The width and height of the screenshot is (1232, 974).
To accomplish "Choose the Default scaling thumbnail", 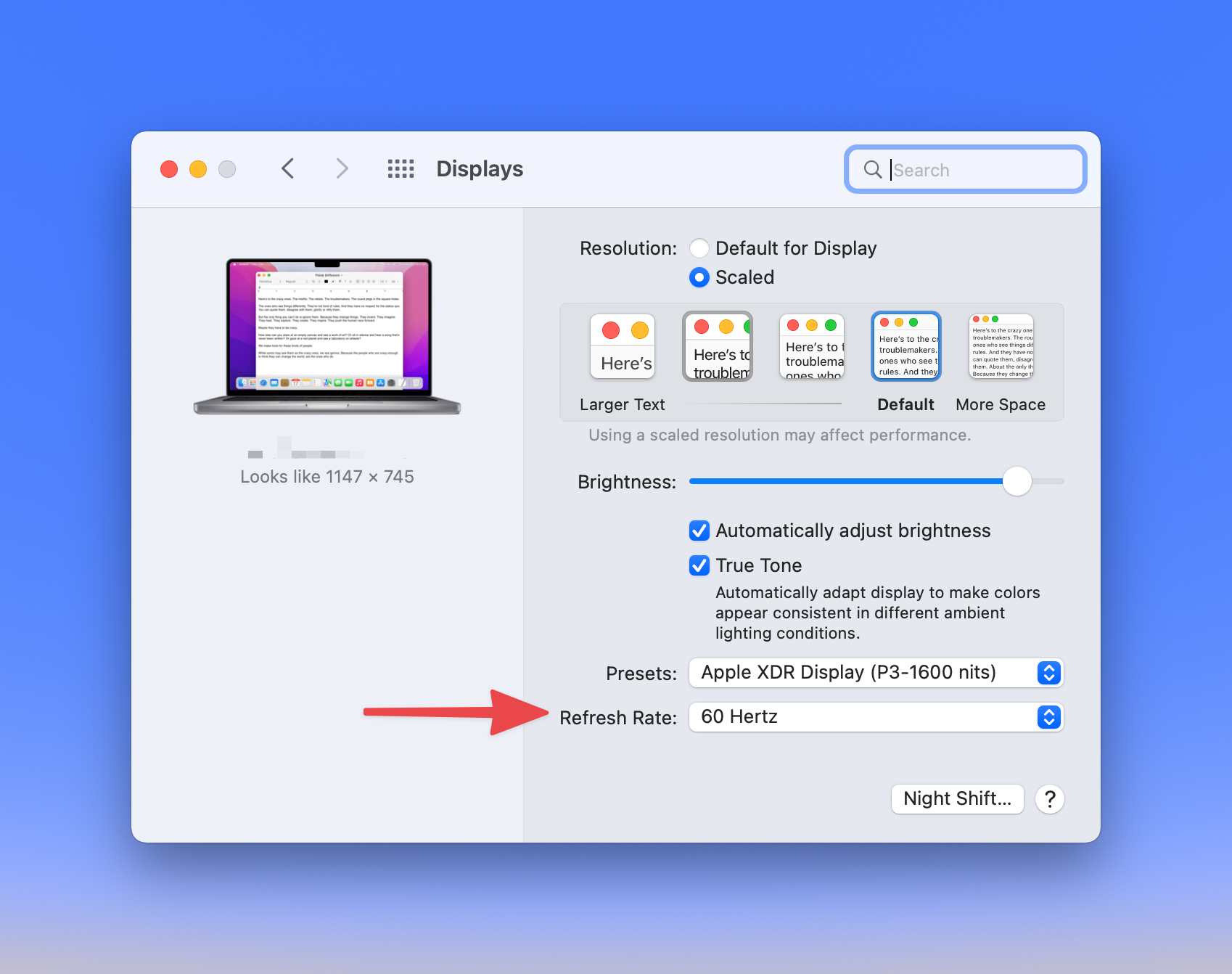I will click(x=906, y=346).
